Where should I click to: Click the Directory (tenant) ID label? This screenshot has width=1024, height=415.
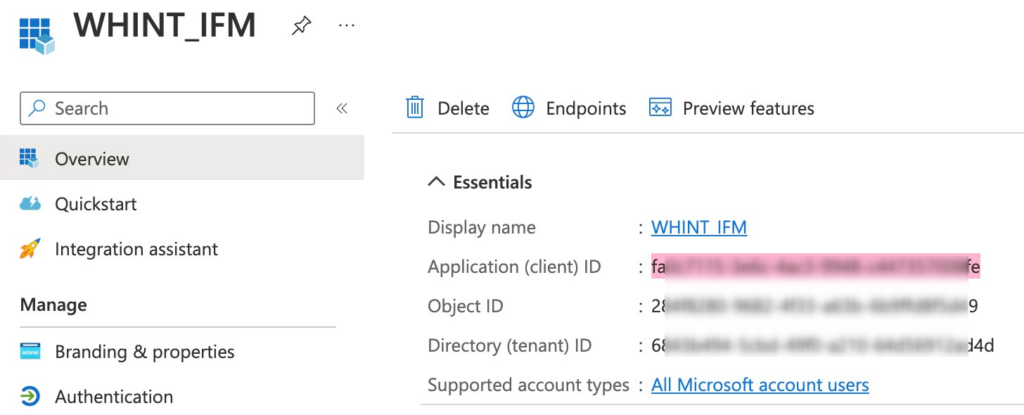coord(509,346)
